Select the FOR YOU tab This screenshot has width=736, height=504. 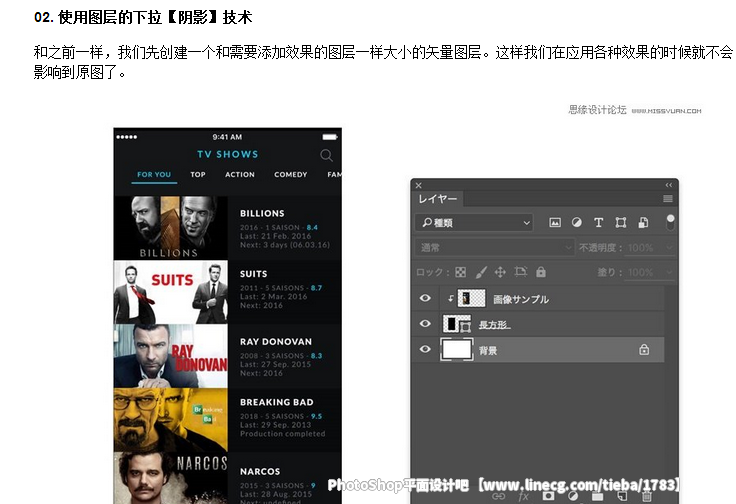tap(154, 175)
